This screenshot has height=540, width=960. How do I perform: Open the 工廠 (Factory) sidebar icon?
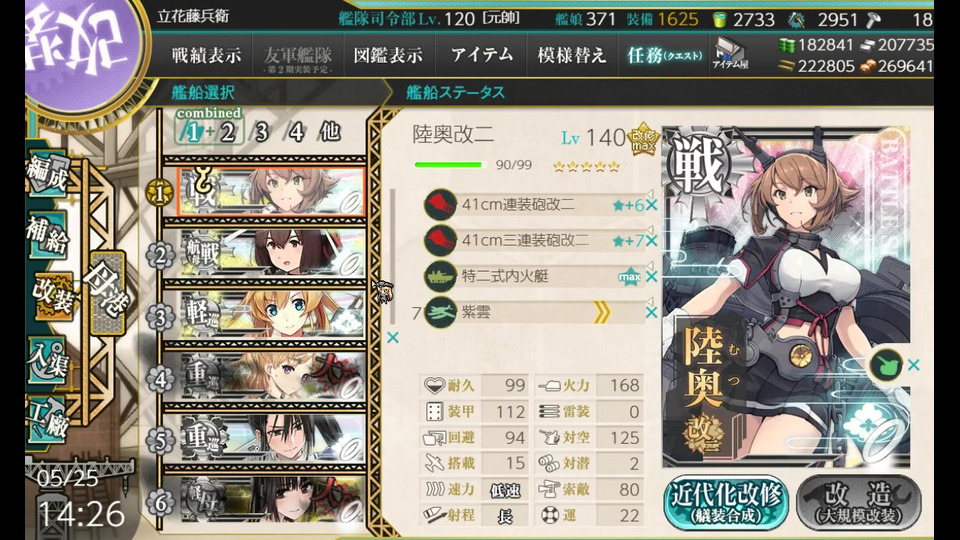click(48, 420)
